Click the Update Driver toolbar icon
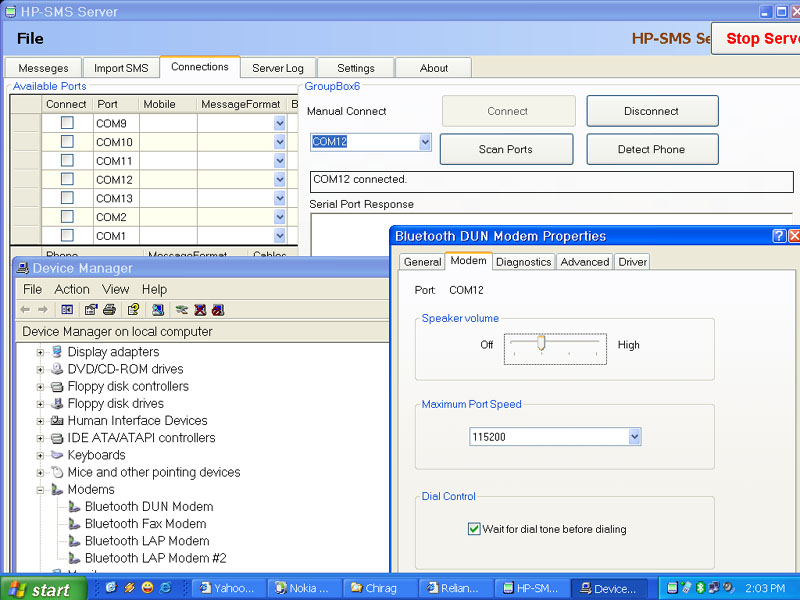The image size is (800, 600). coord(182,310)
